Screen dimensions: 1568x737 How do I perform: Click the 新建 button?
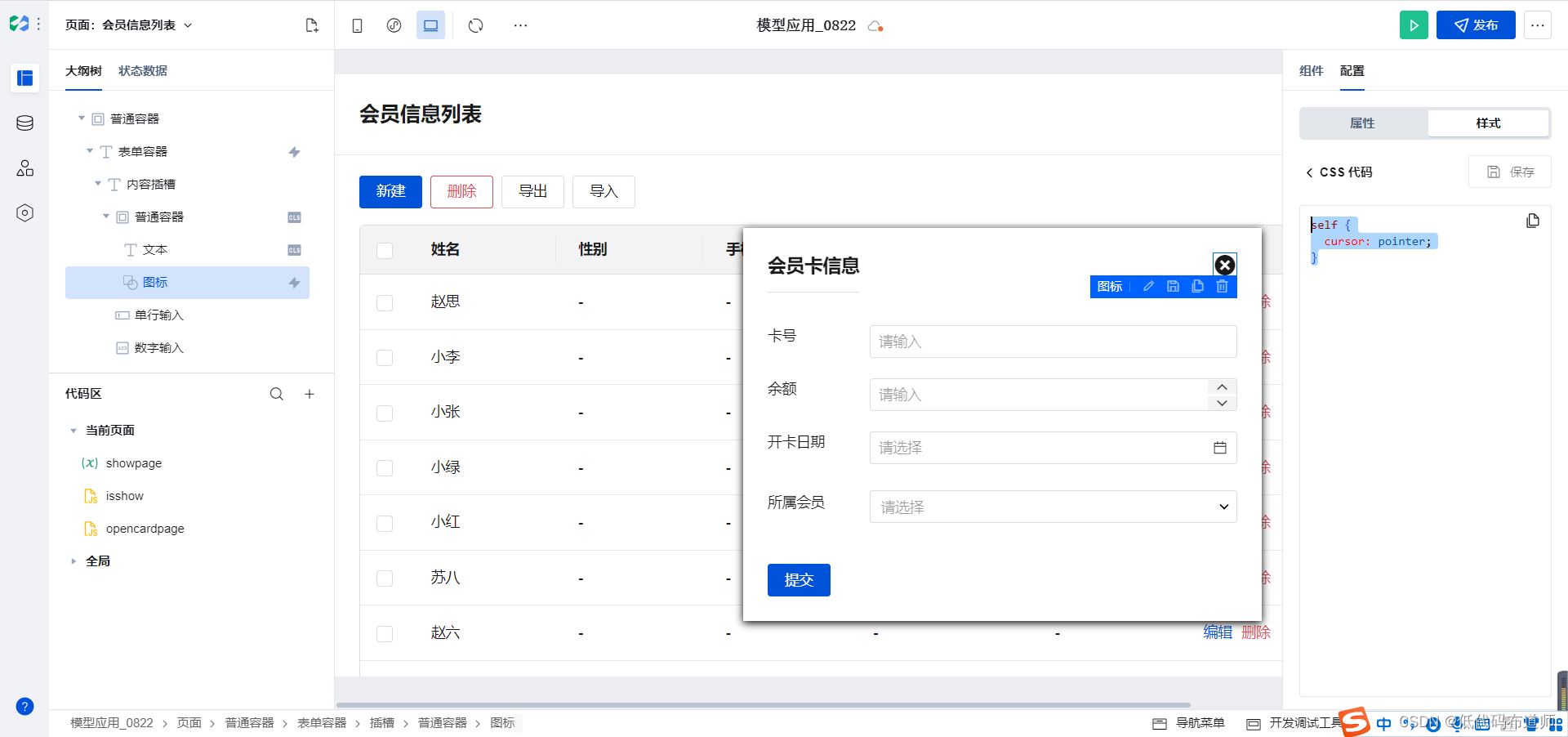[390, 191]
